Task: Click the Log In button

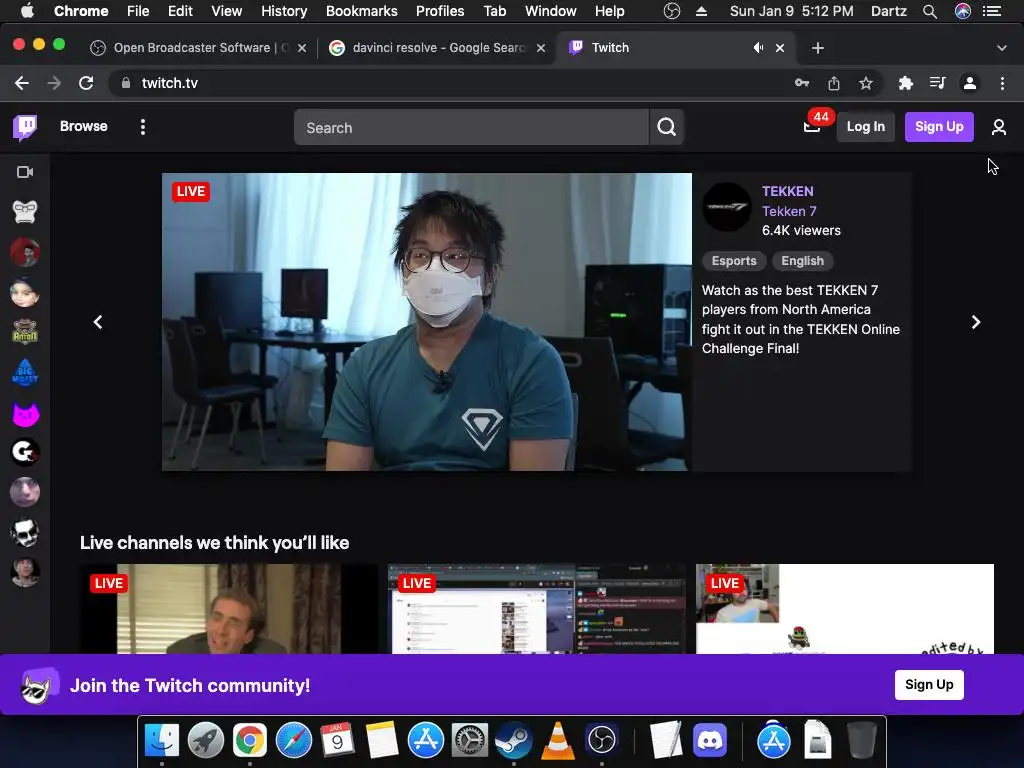Action: click(x=865, y=127)
